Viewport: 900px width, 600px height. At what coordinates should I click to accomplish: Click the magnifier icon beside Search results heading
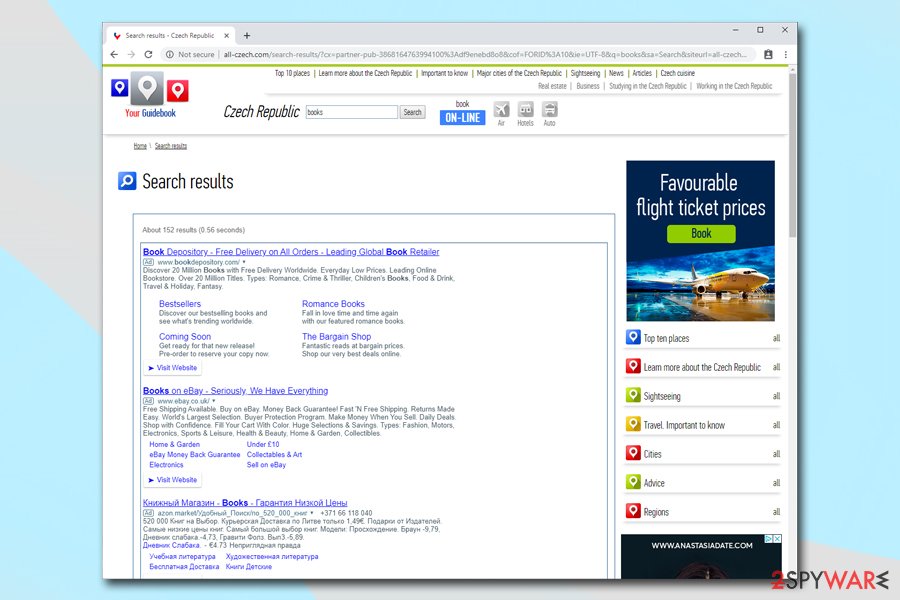coord(127,181)
